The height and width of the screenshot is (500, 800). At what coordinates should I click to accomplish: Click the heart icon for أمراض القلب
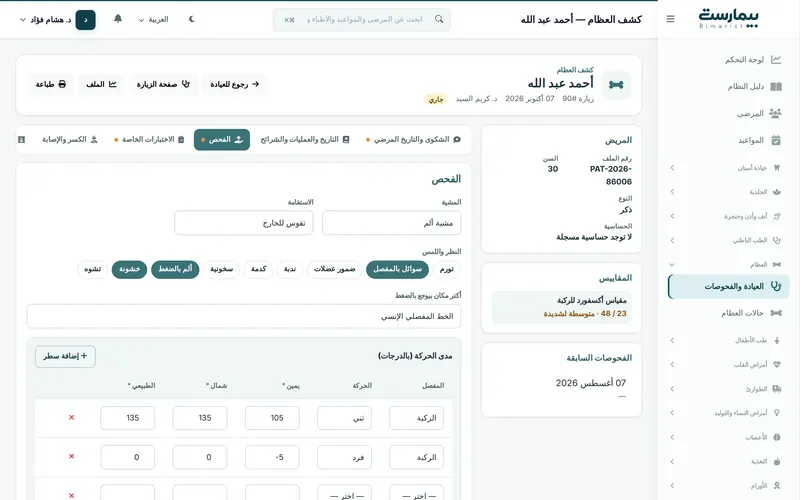tap(777, 364)
